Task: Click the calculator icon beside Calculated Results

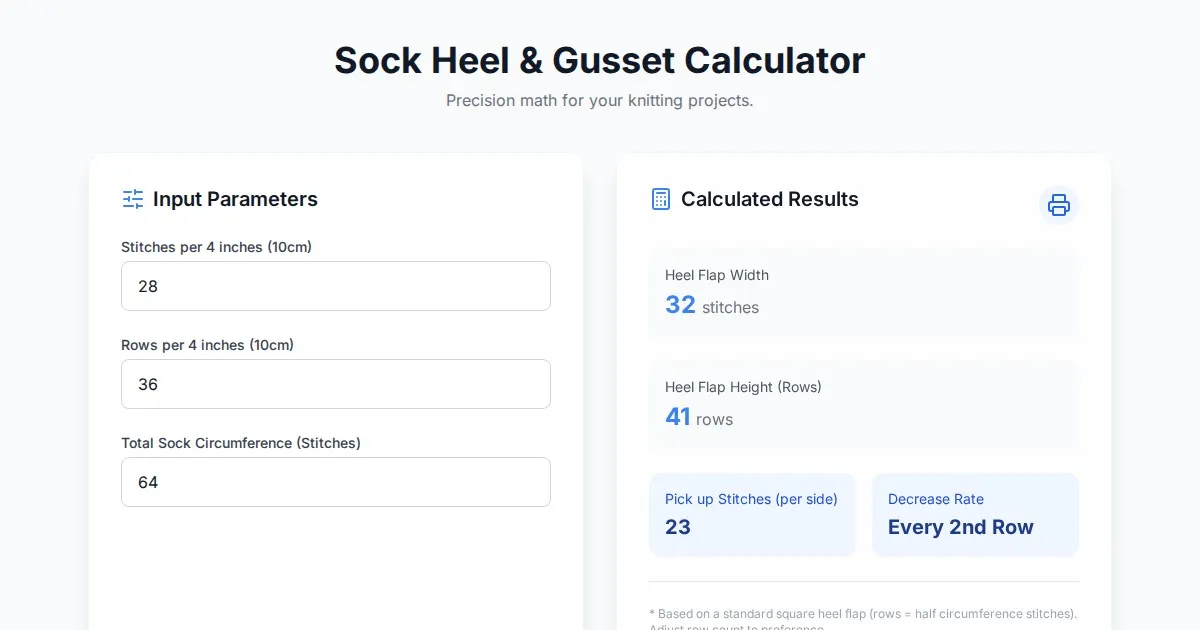Action: 661,199
